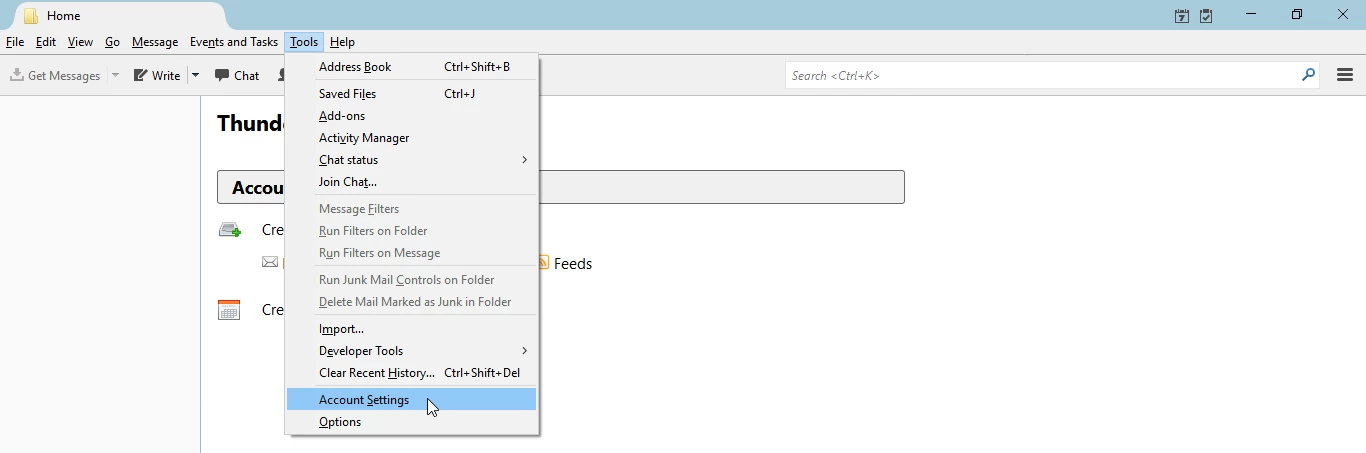Open Options from Tools menu
The image size is (1366, 453).
pos(412,422)
